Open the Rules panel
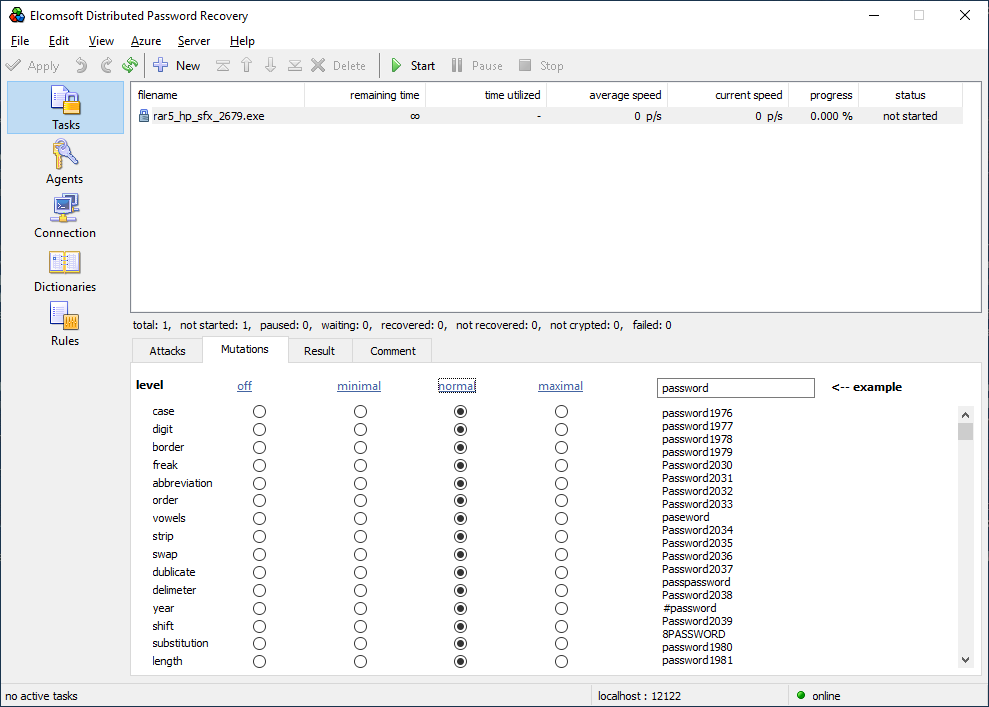989x707 pixels. click(x=65, y=324)
